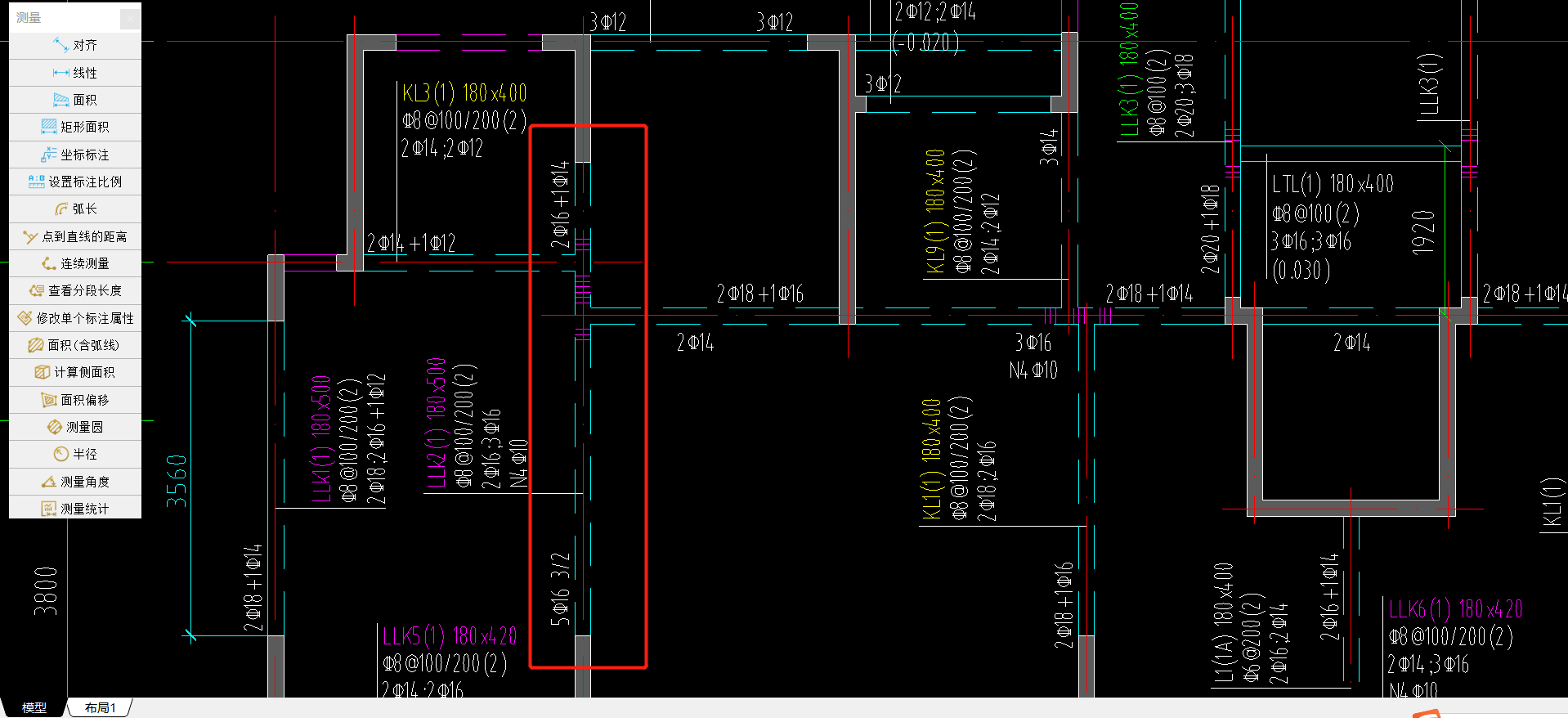Pick the 半径 radius measurement tool

tap(75, 454)
